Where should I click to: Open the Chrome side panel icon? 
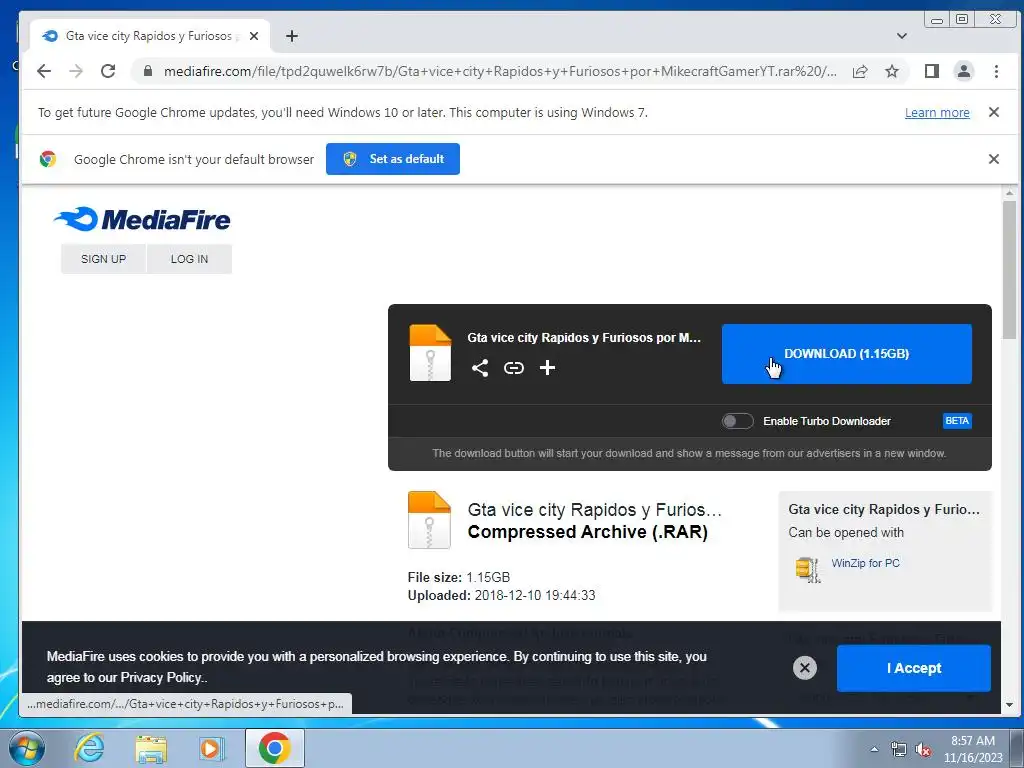[x=932, y=71]
